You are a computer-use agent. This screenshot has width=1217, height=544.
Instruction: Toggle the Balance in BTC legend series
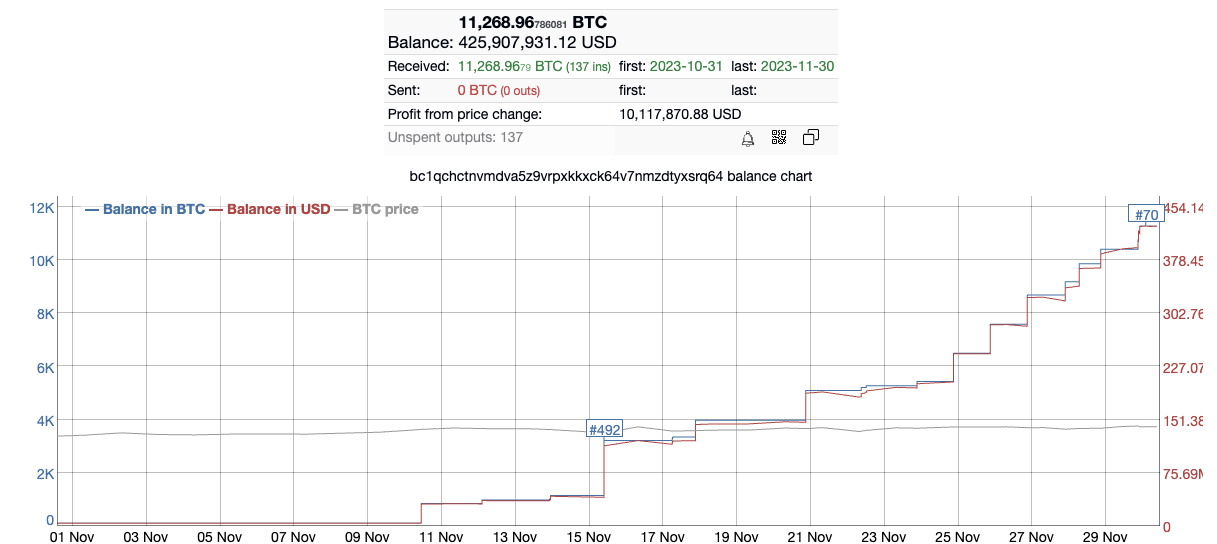(146, 209)
